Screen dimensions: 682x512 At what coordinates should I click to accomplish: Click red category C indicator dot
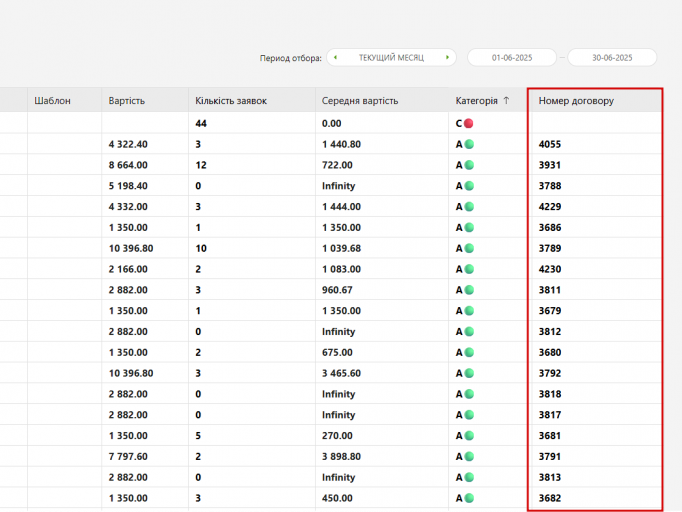468,124
